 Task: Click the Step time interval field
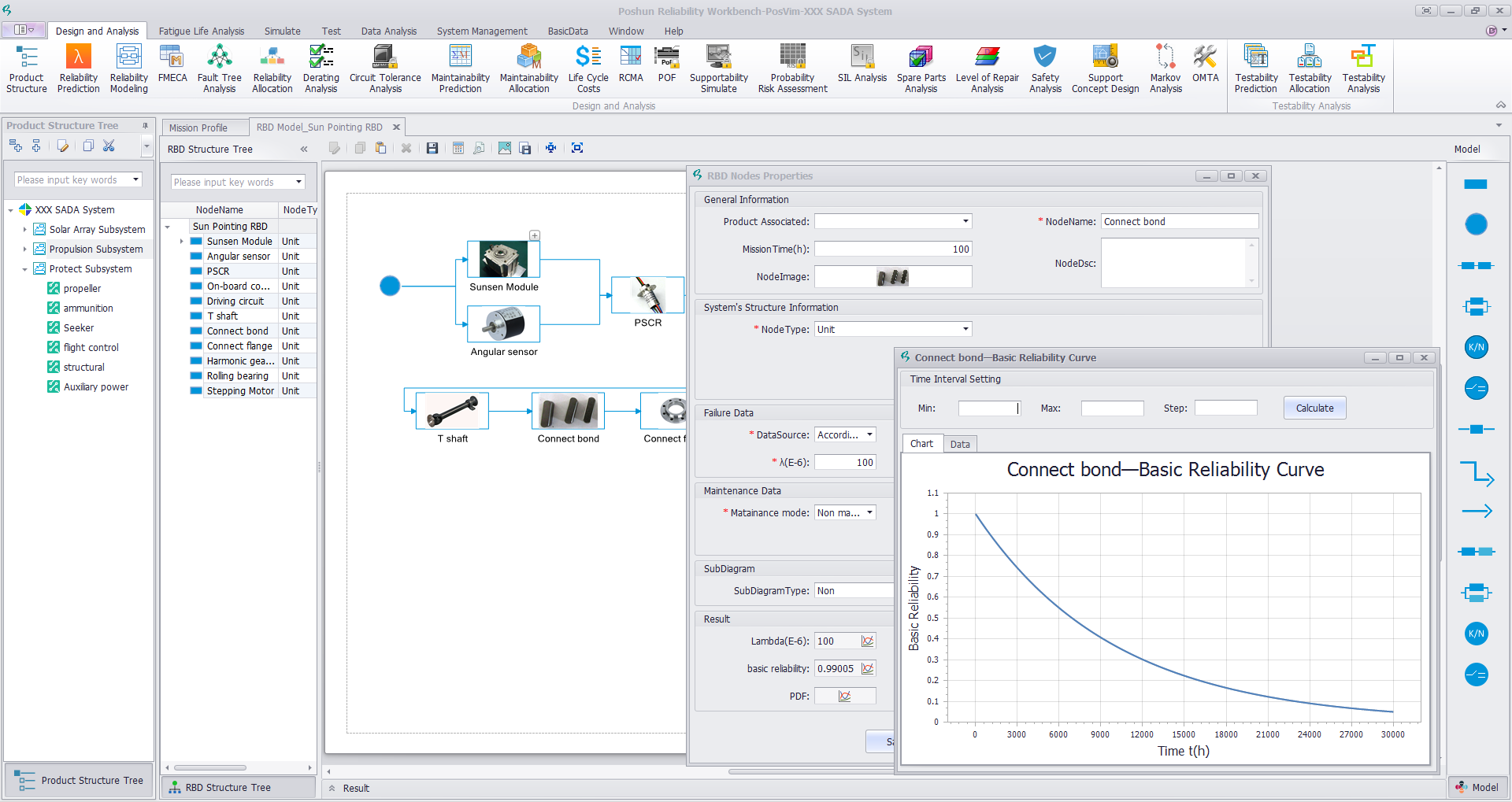click(1226, 408)
